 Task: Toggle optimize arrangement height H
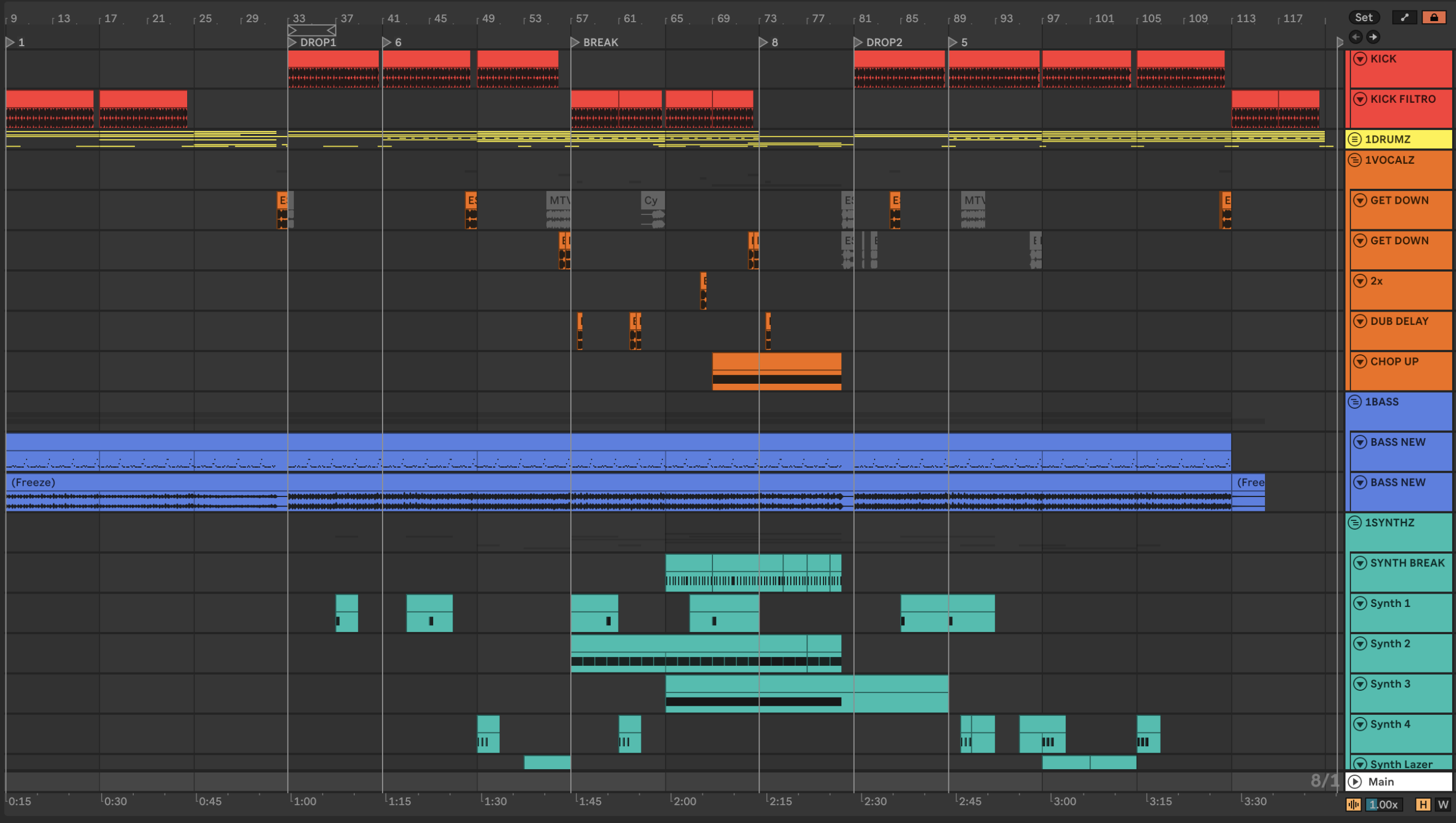click(x=1423, y=804)
